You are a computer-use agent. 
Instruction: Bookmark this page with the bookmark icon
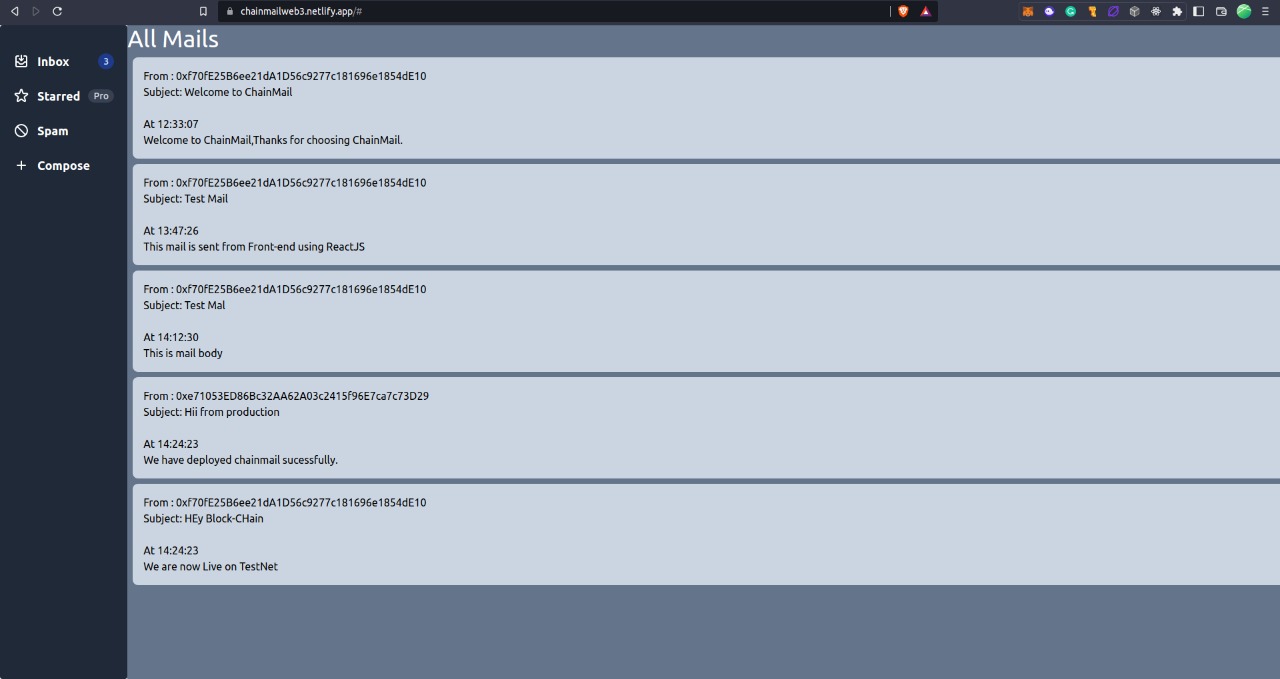tap(203, 11)
